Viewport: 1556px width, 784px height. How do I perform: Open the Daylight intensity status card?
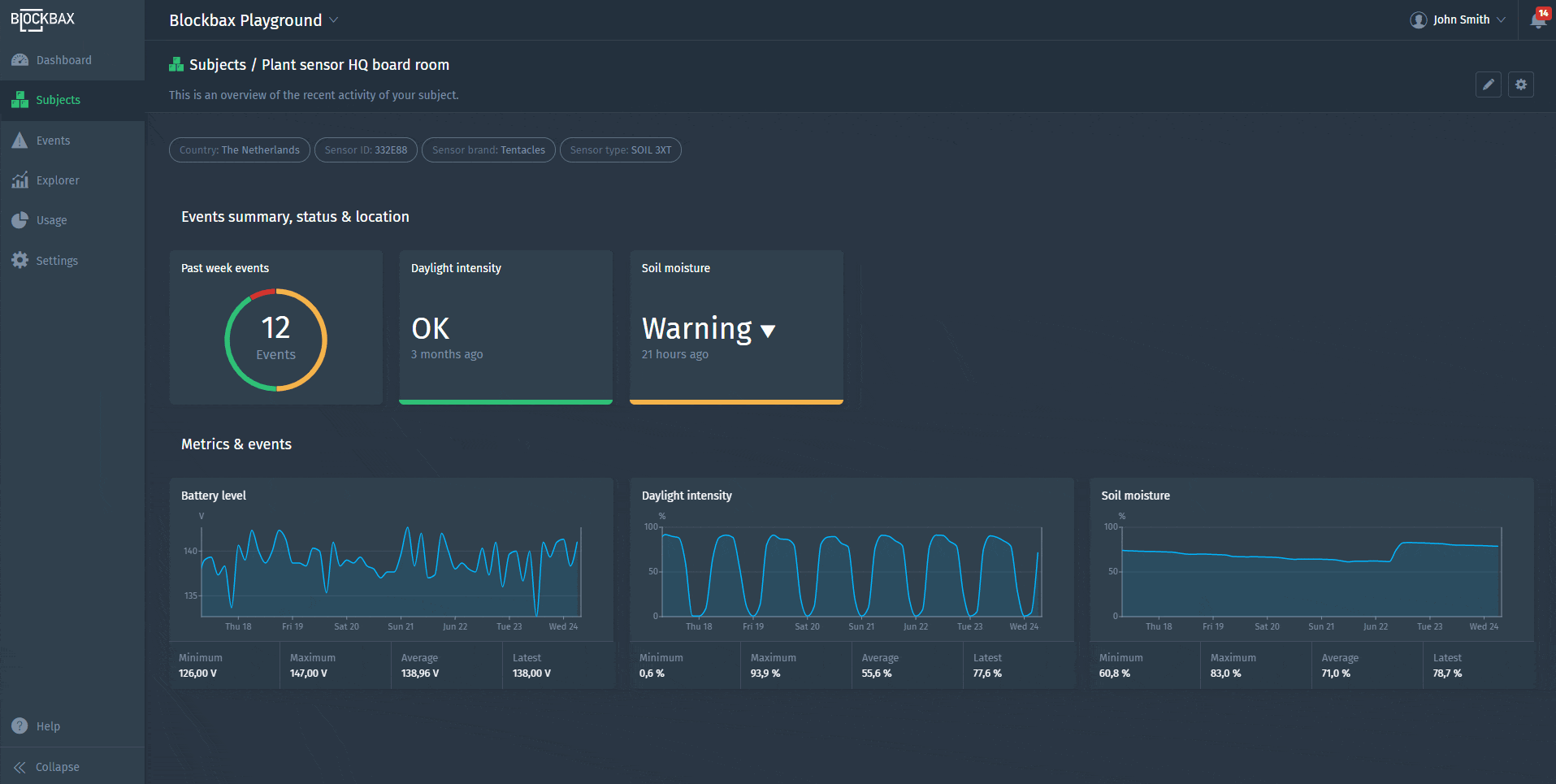click(505, 327)
